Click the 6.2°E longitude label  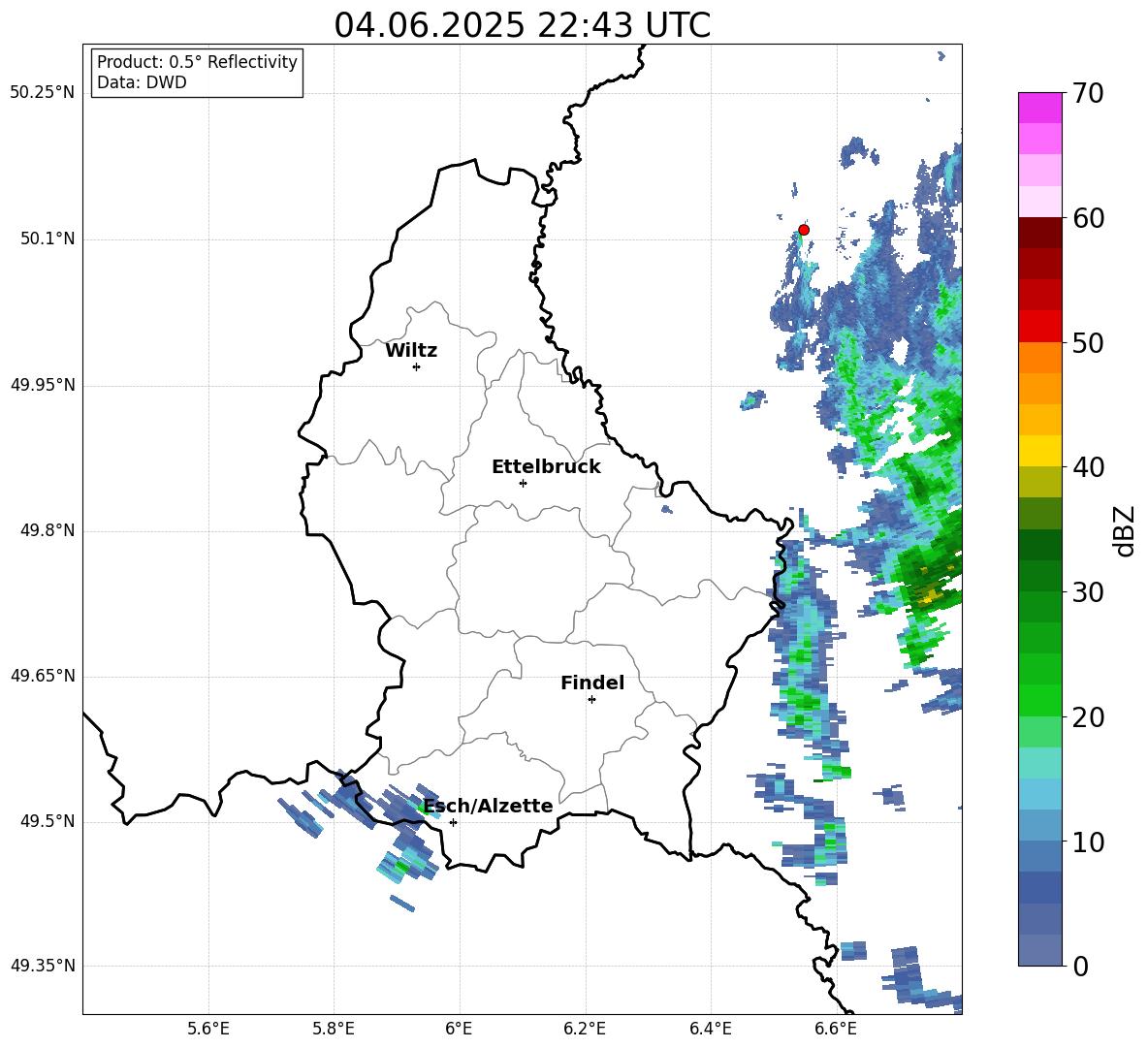[585, 1029]
